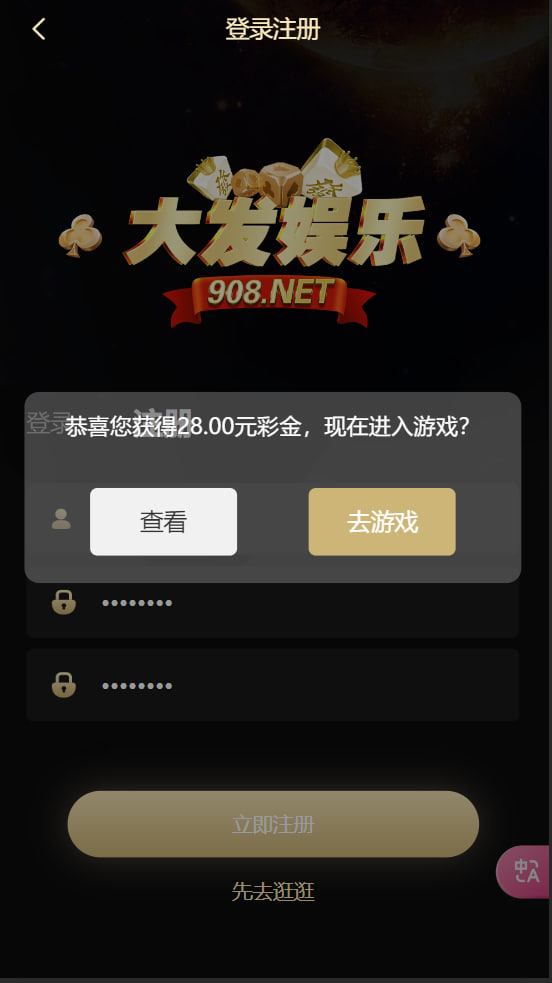Submit with the 立即注册 button

(273, 824)
